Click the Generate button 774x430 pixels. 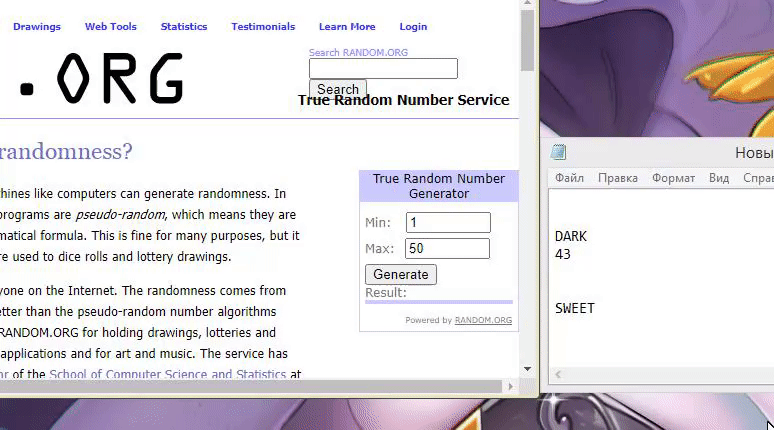coord(401,274)
